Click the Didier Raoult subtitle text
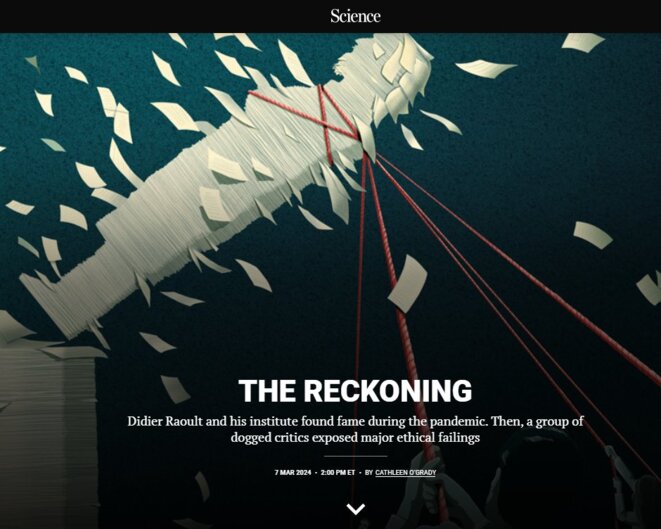The image size is (661, 529). point(355,429)
